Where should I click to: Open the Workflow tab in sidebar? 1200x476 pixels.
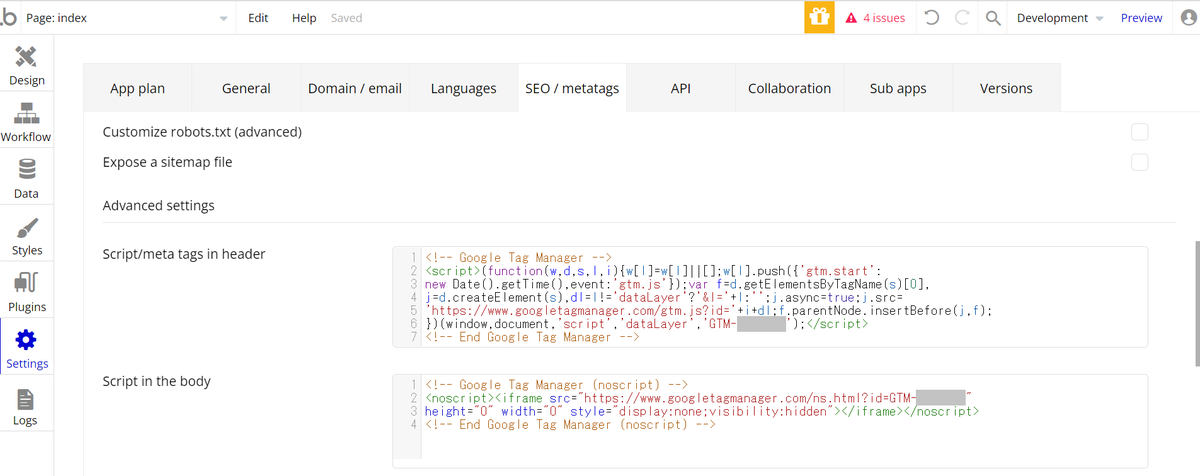click(26, 121)
